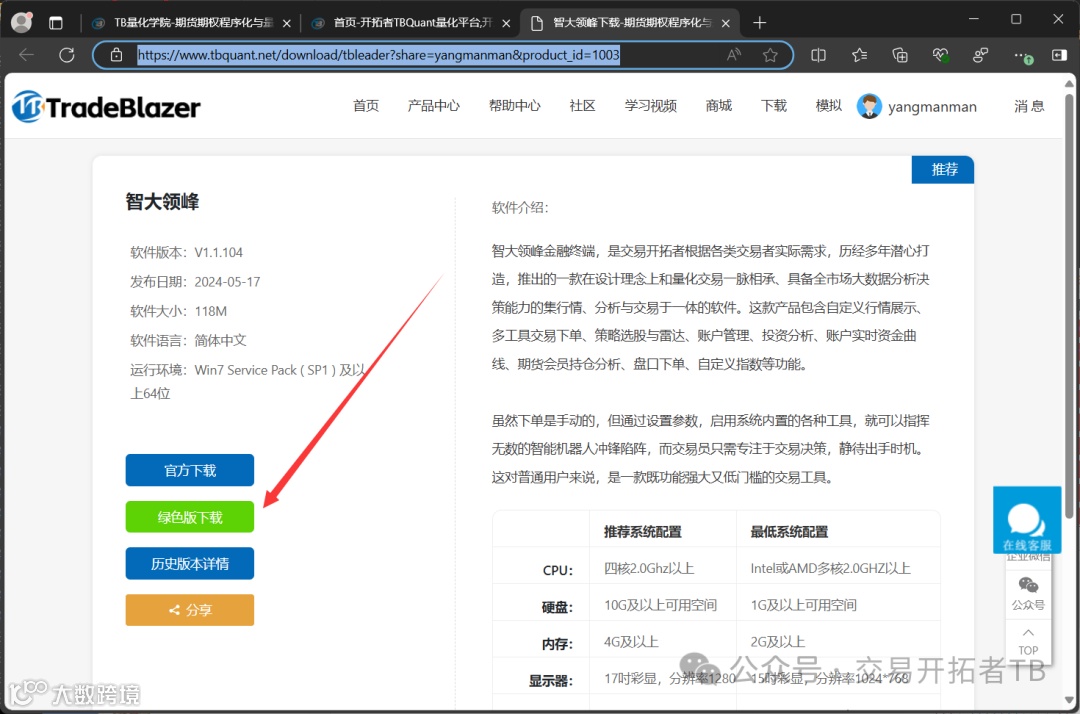Click the extensions icon in toolbar

981,55
